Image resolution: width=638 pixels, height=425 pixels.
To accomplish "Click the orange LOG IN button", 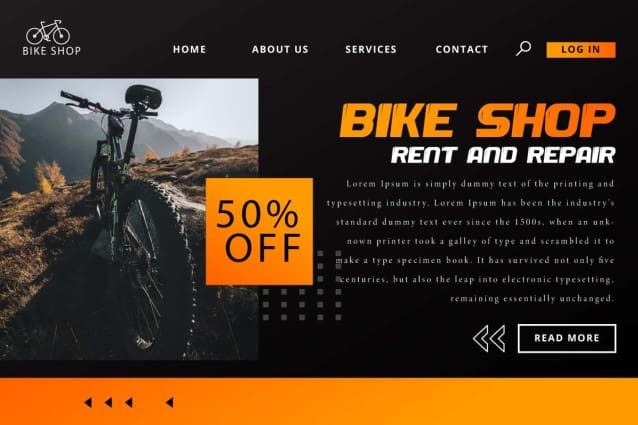I will click(581, 50).
